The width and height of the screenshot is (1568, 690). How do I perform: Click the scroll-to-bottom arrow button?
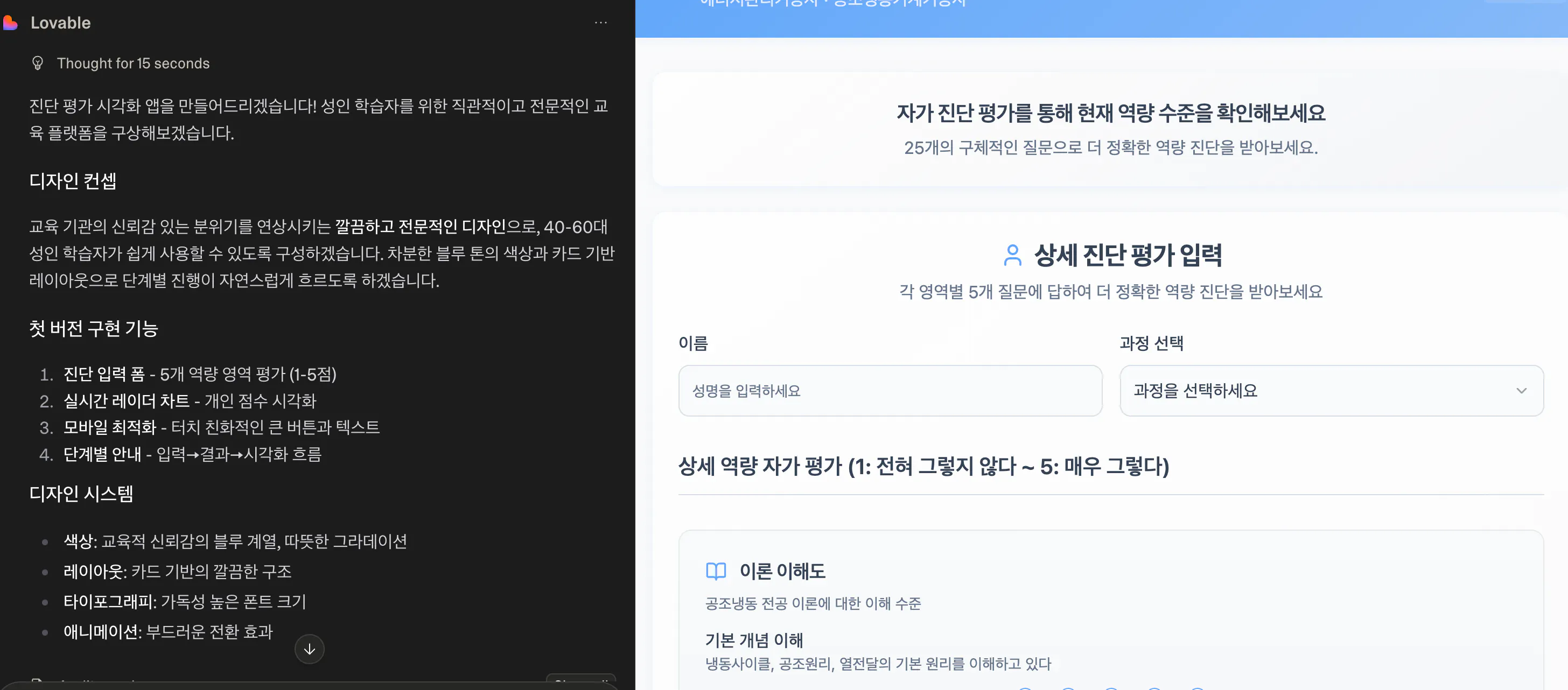pyautogui.click(x=309, y=649)
